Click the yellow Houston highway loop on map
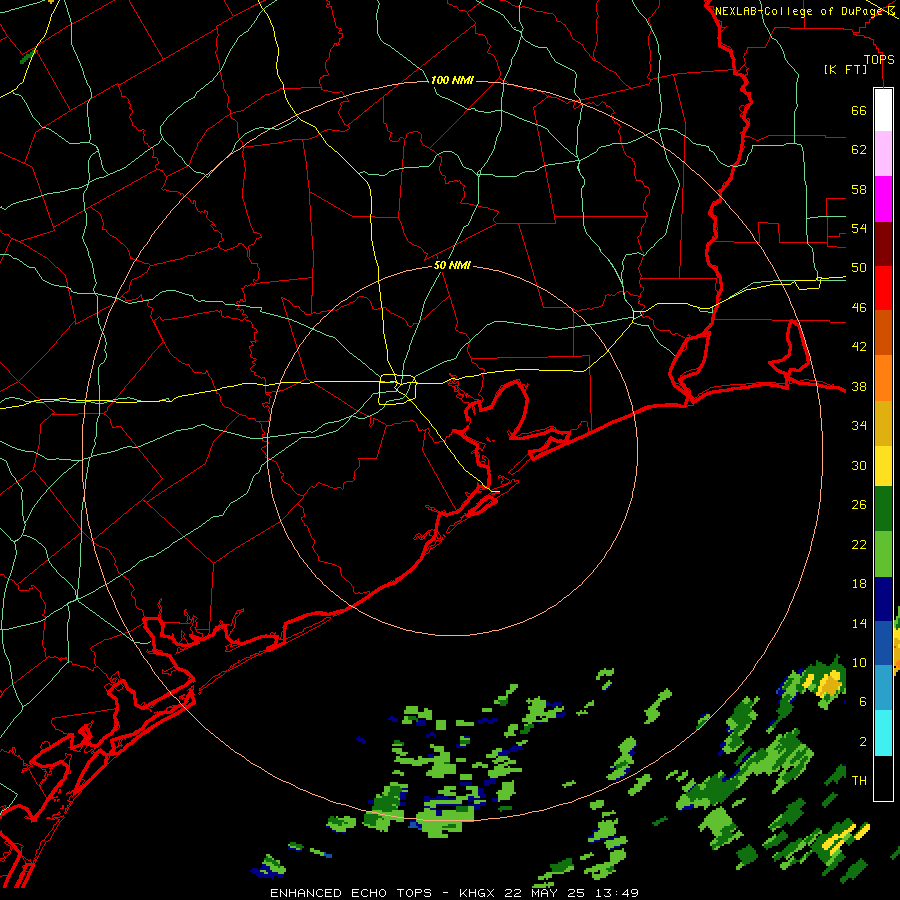 pyautogui.click(x=398, y=389)
